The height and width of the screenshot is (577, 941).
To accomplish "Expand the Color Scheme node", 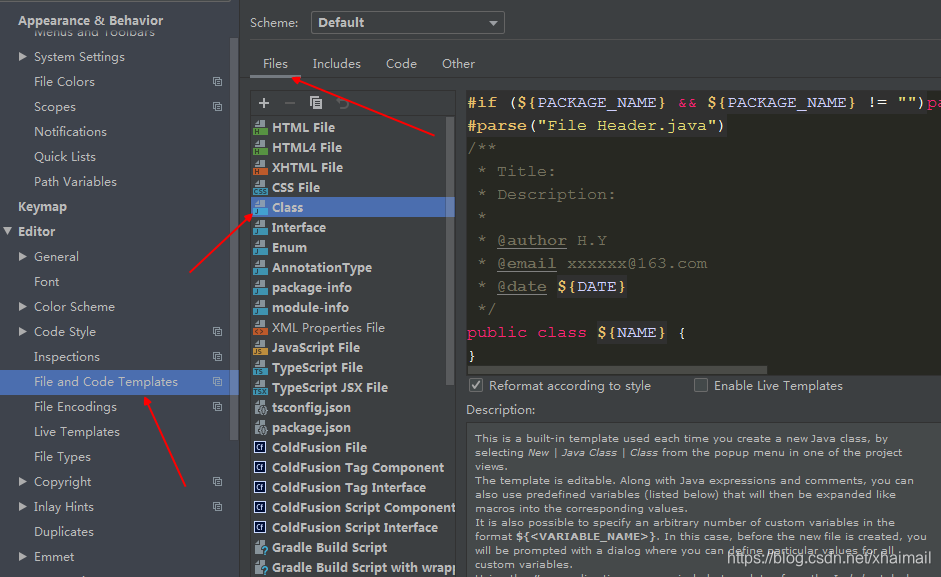I will 23,306.
